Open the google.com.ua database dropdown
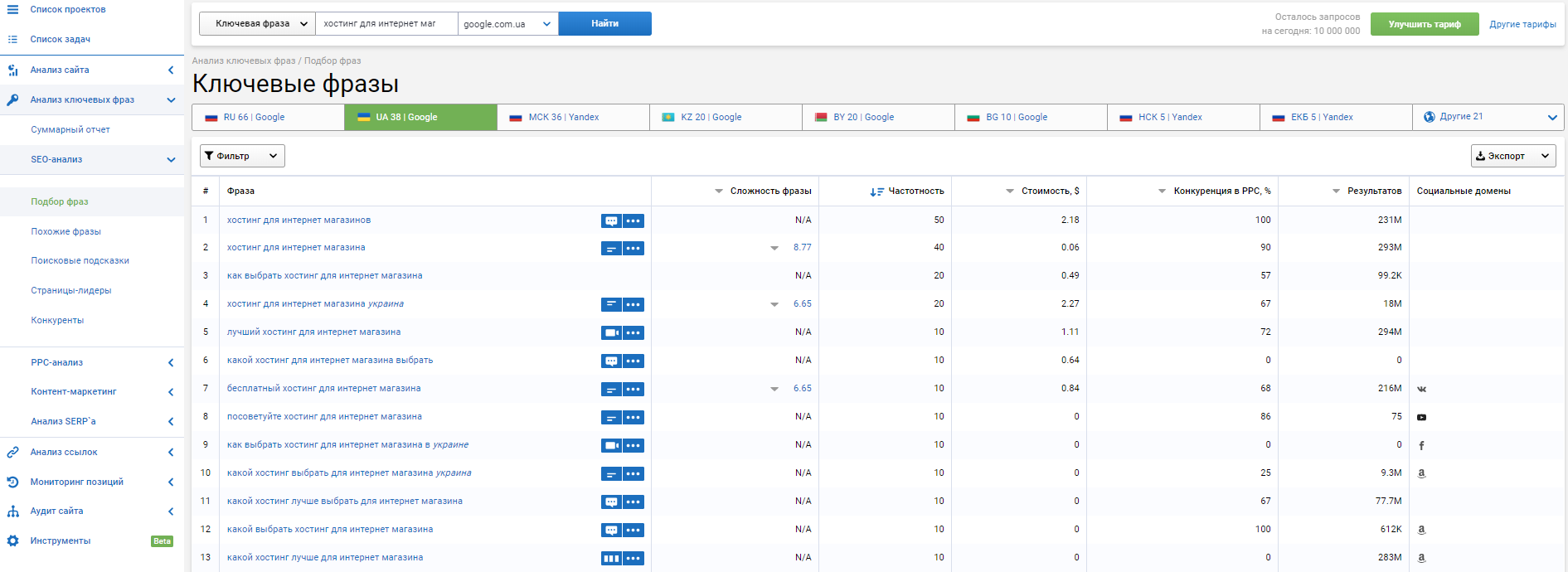This screenshot has height=572, width=1568. pos(508,24)
